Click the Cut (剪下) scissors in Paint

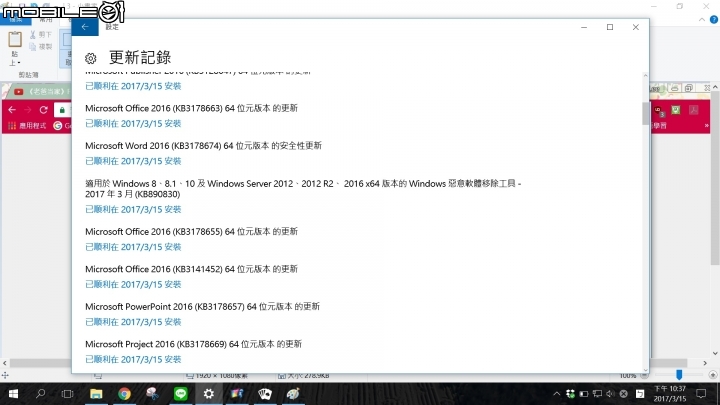(33, 34)
